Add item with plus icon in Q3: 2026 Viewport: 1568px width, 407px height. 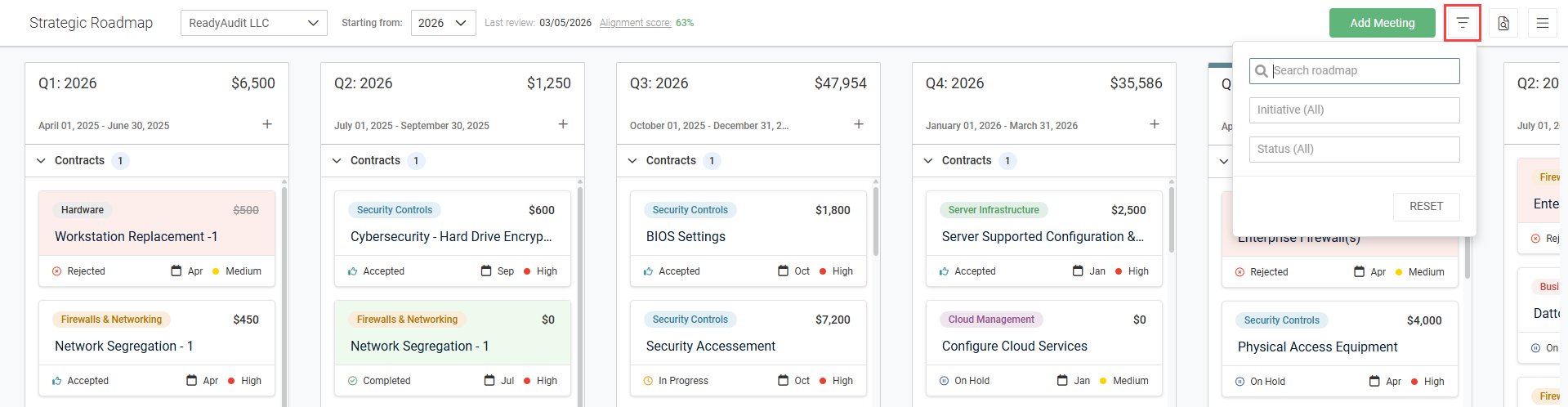859,124
